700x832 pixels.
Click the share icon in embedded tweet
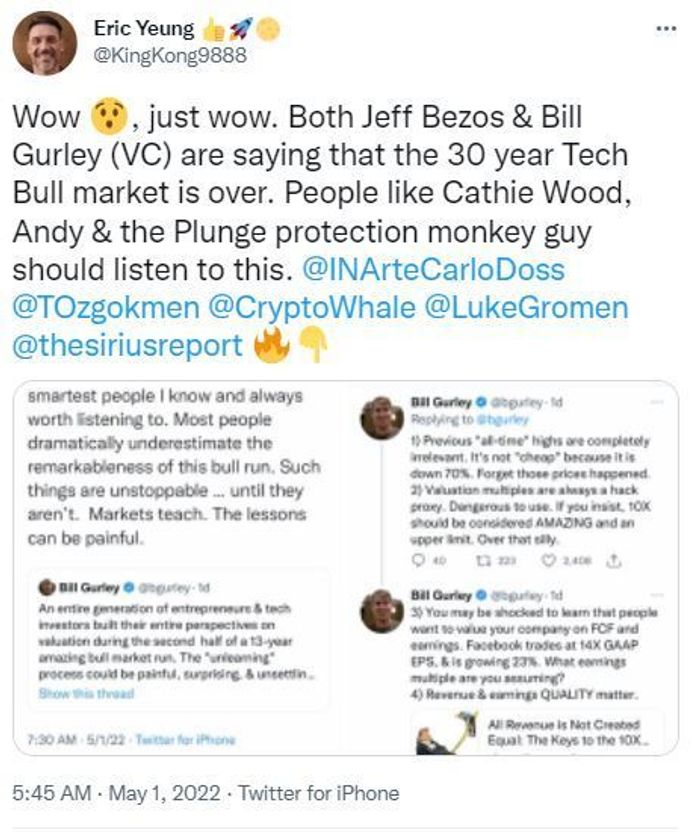pos(614,563)
